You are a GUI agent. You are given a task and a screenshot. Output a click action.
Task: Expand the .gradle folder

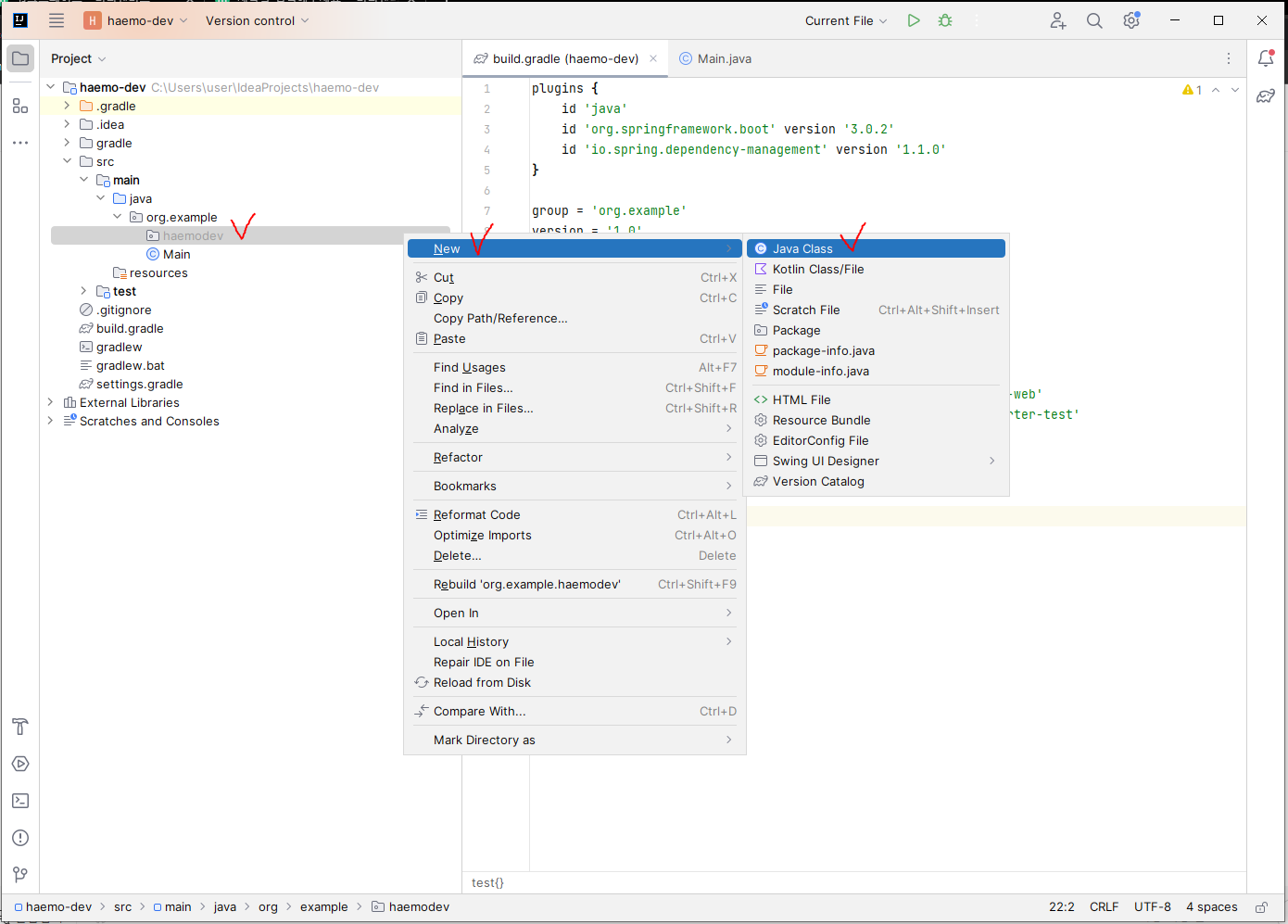(x=67, y=106)
